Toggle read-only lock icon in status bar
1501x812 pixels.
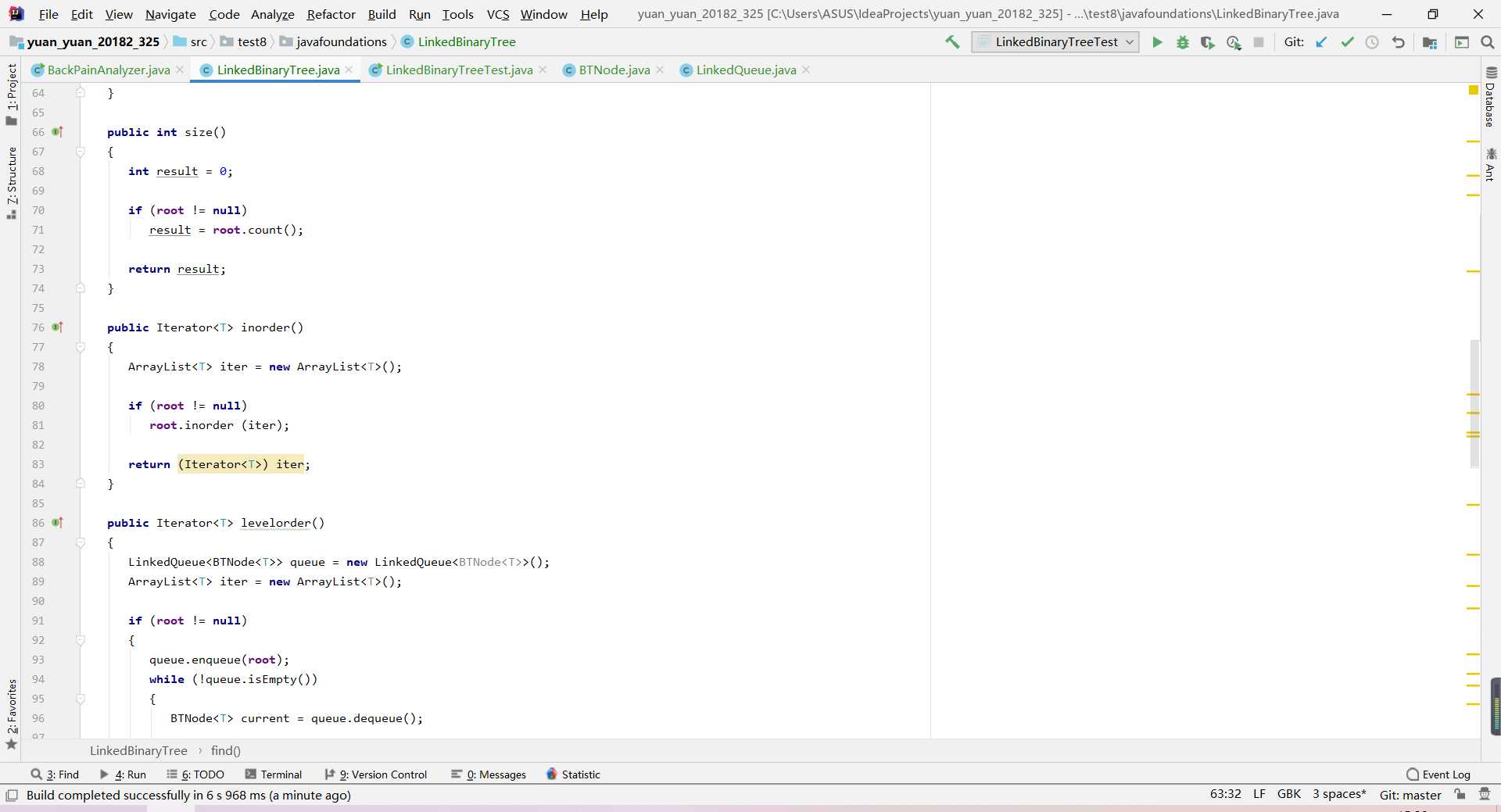[x=1460, y=794]
